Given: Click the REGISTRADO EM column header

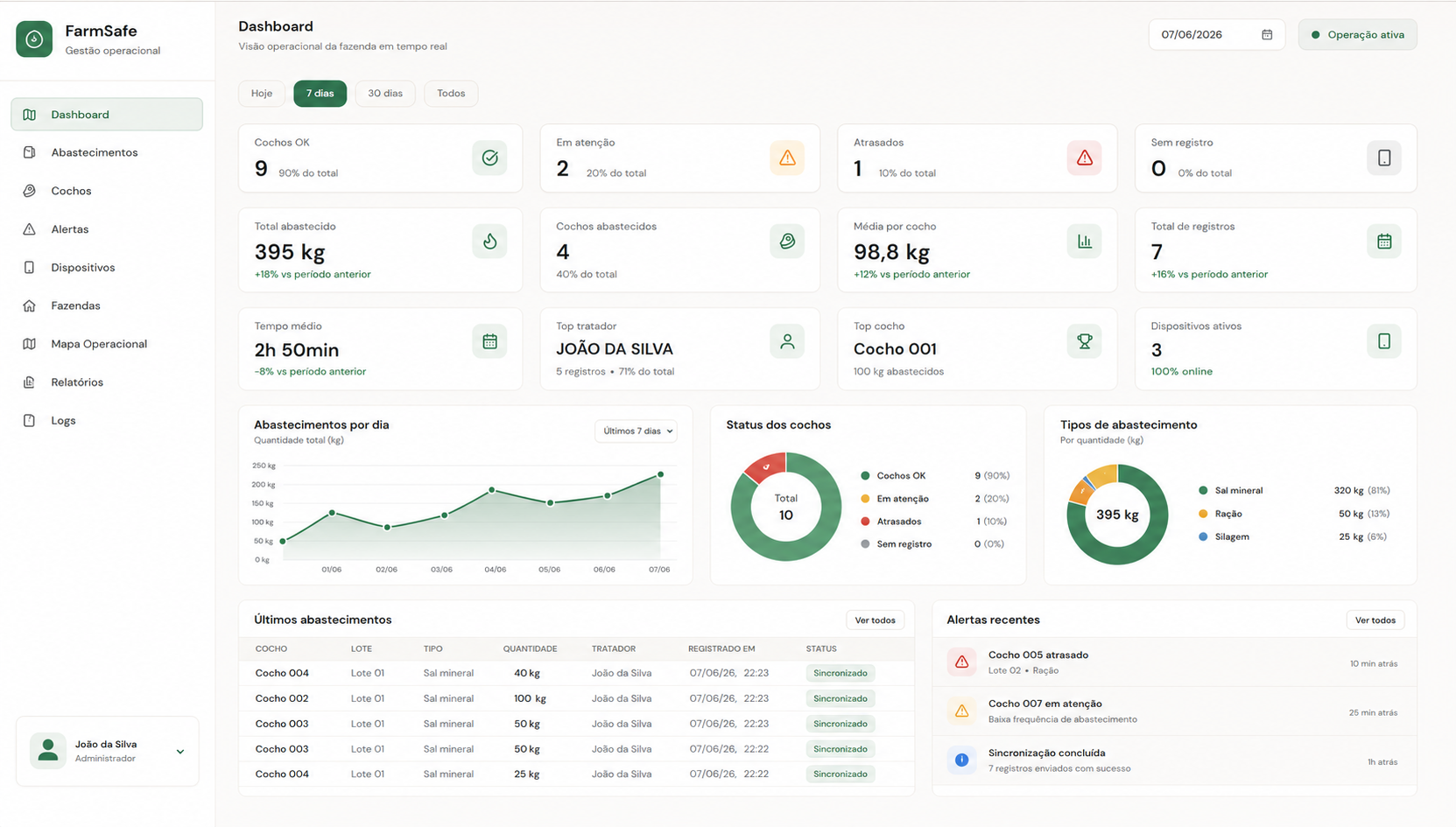Looking at the screenshot, I should pos(721,649).
